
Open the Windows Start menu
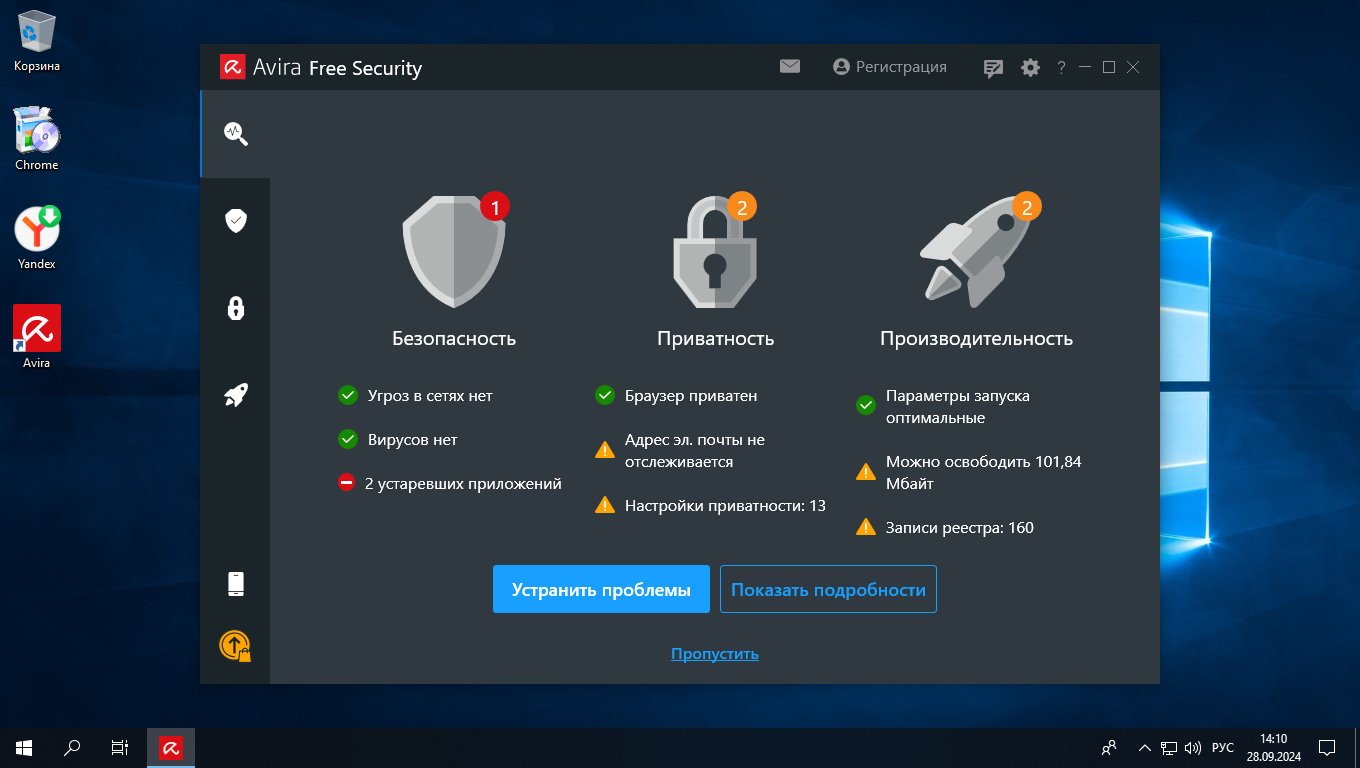(x=24, y=747)
